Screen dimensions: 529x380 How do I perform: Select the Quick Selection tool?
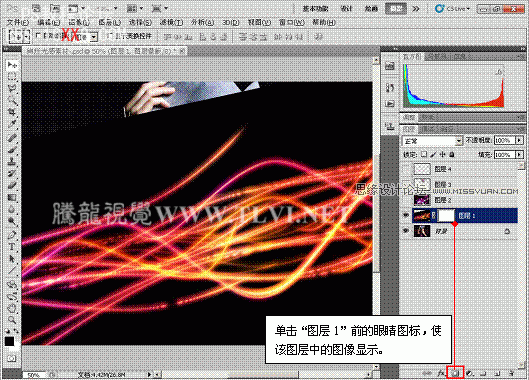click(x=12, y=101)
